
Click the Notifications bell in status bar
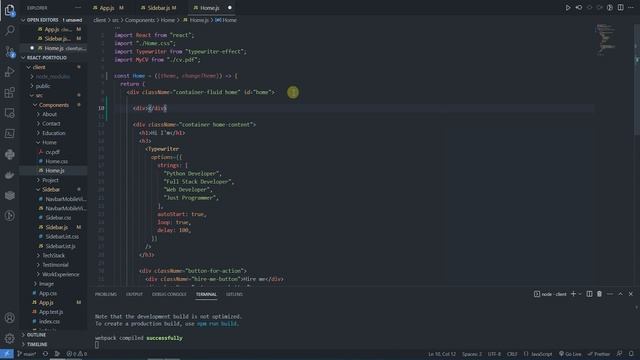[631, 354]
